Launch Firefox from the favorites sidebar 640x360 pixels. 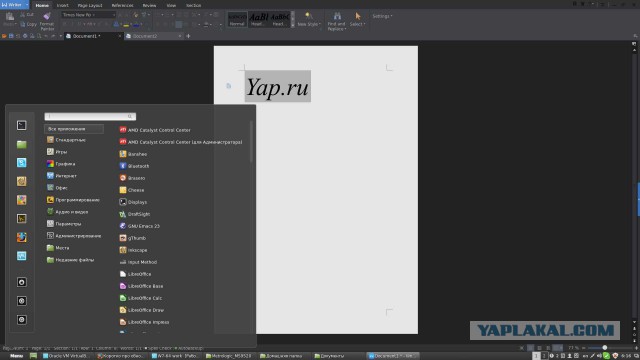pos(22,237)
